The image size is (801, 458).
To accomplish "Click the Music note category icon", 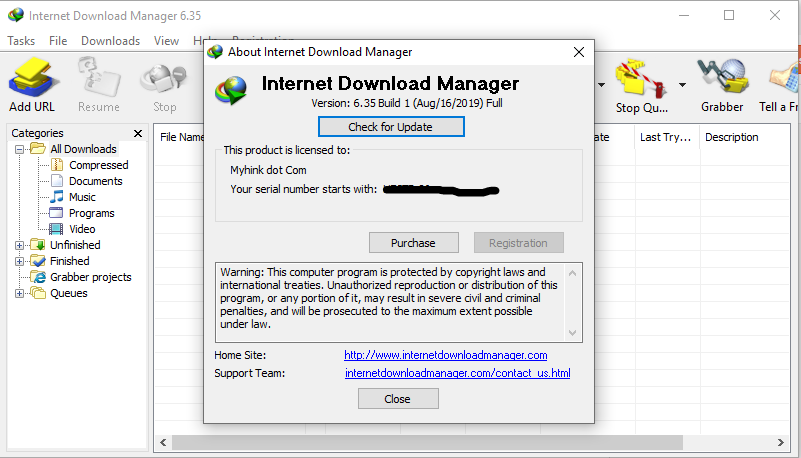I will point(57,197).
